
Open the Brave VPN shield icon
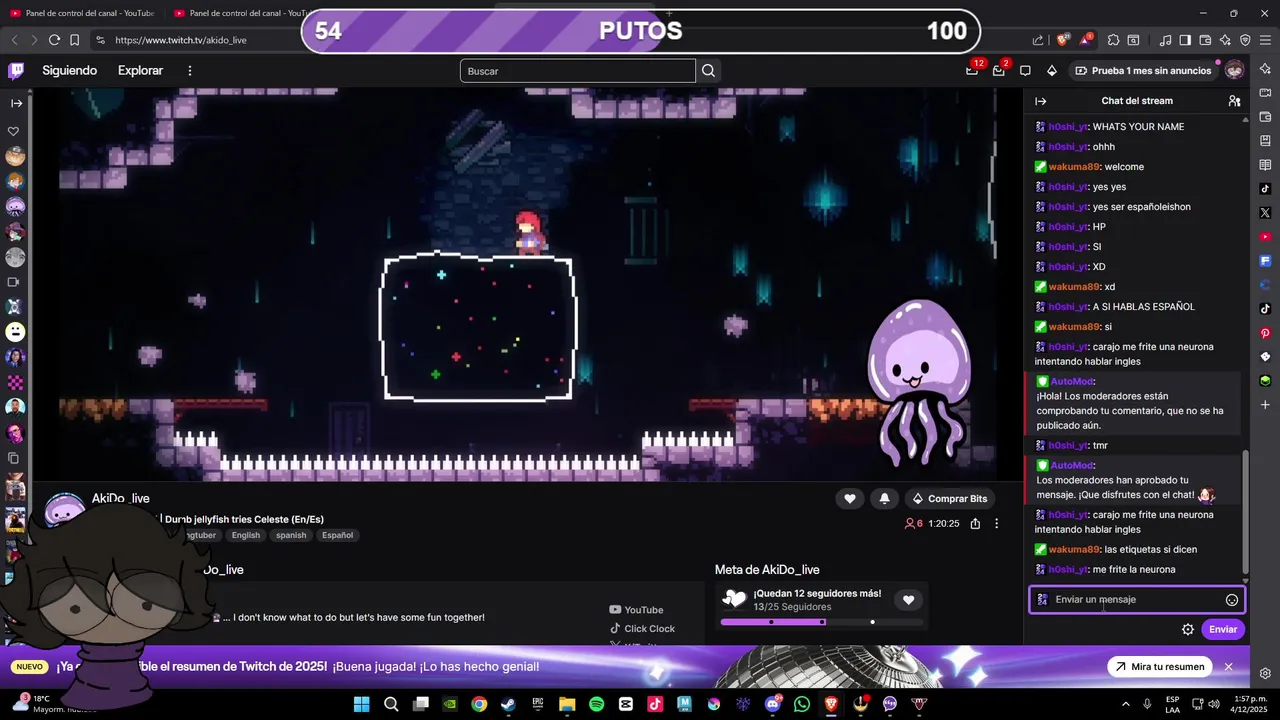click(1245, 40)
